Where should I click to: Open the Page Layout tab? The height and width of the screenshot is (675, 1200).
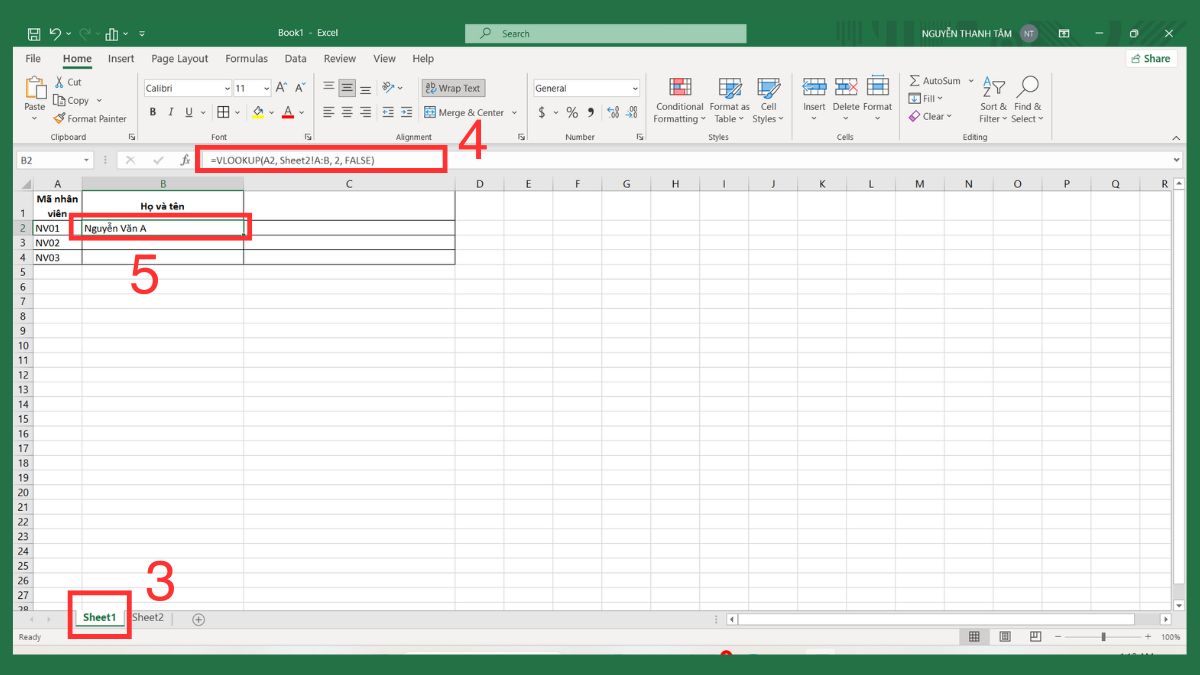coord(180,59)
